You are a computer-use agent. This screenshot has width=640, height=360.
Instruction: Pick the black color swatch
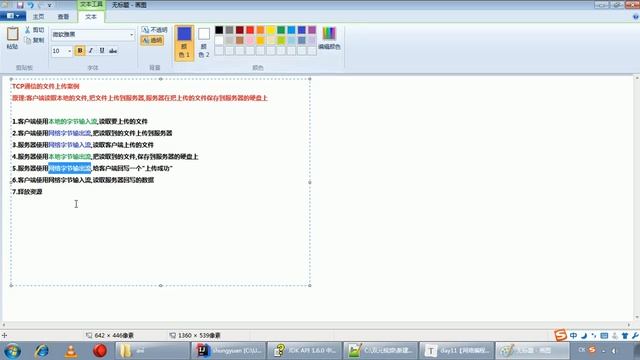coord(219,30)
